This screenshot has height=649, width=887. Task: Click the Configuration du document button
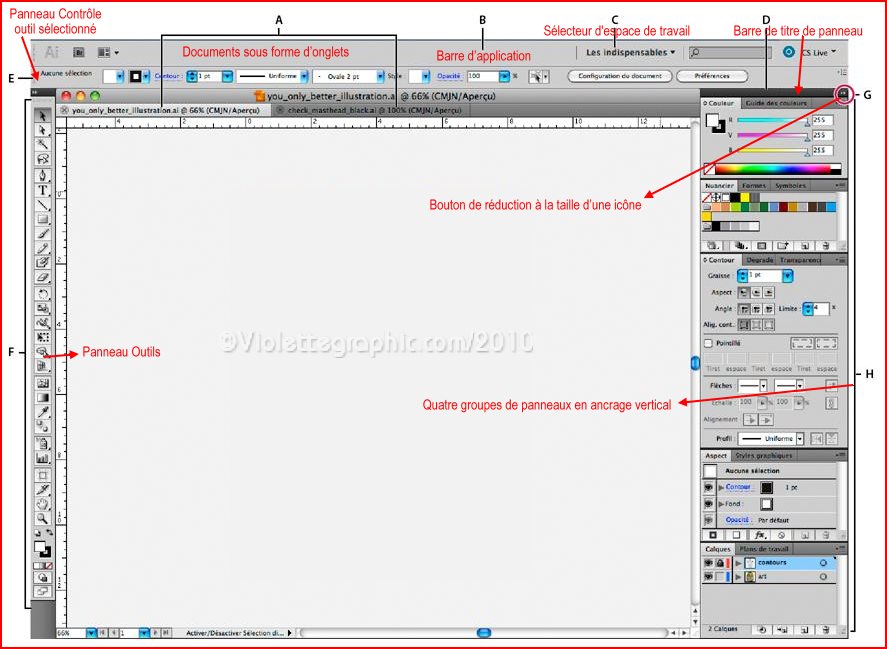click(x=619, y=76)
